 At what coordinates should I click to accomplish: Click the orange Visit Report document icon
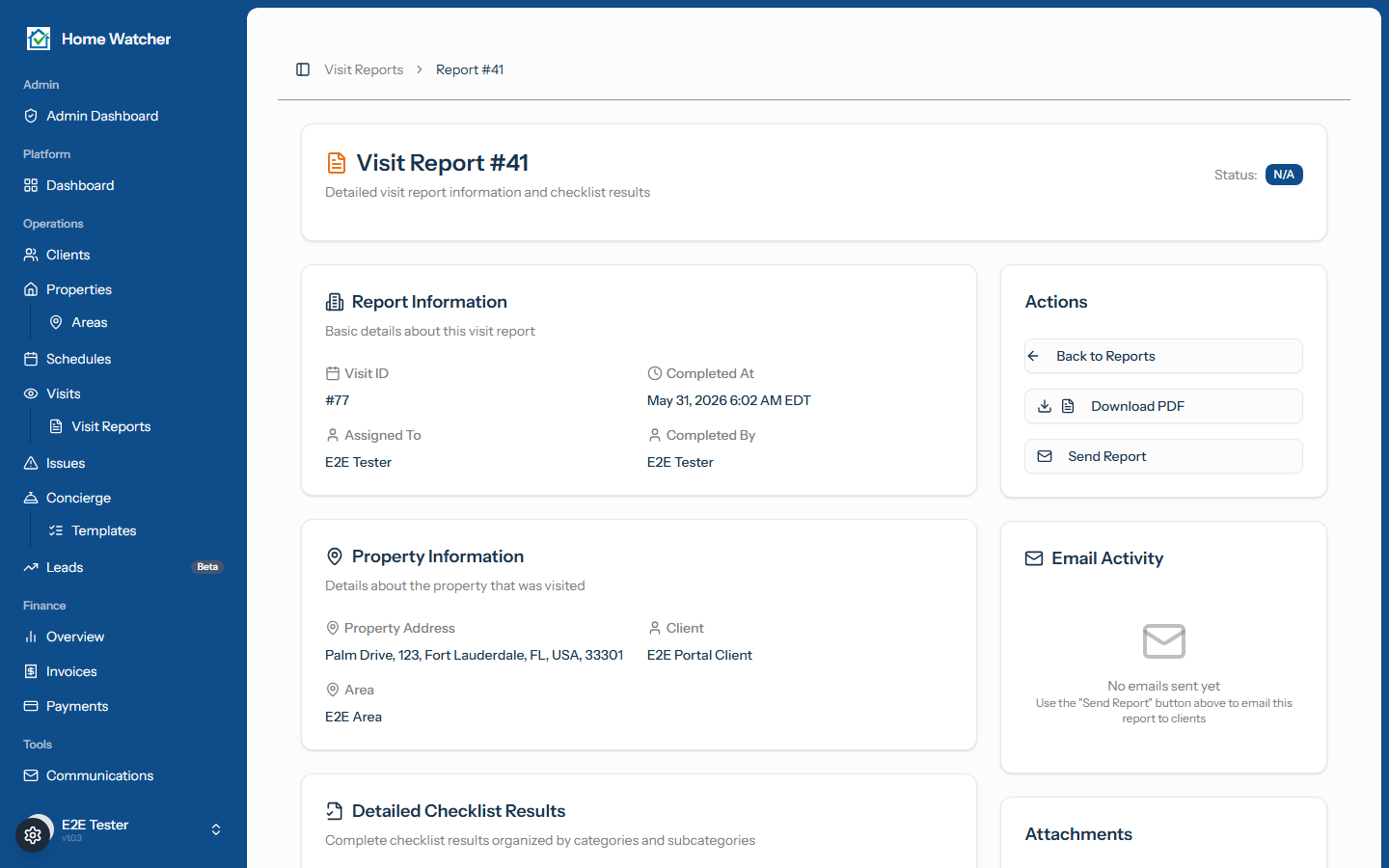click(x=337, y=163)
